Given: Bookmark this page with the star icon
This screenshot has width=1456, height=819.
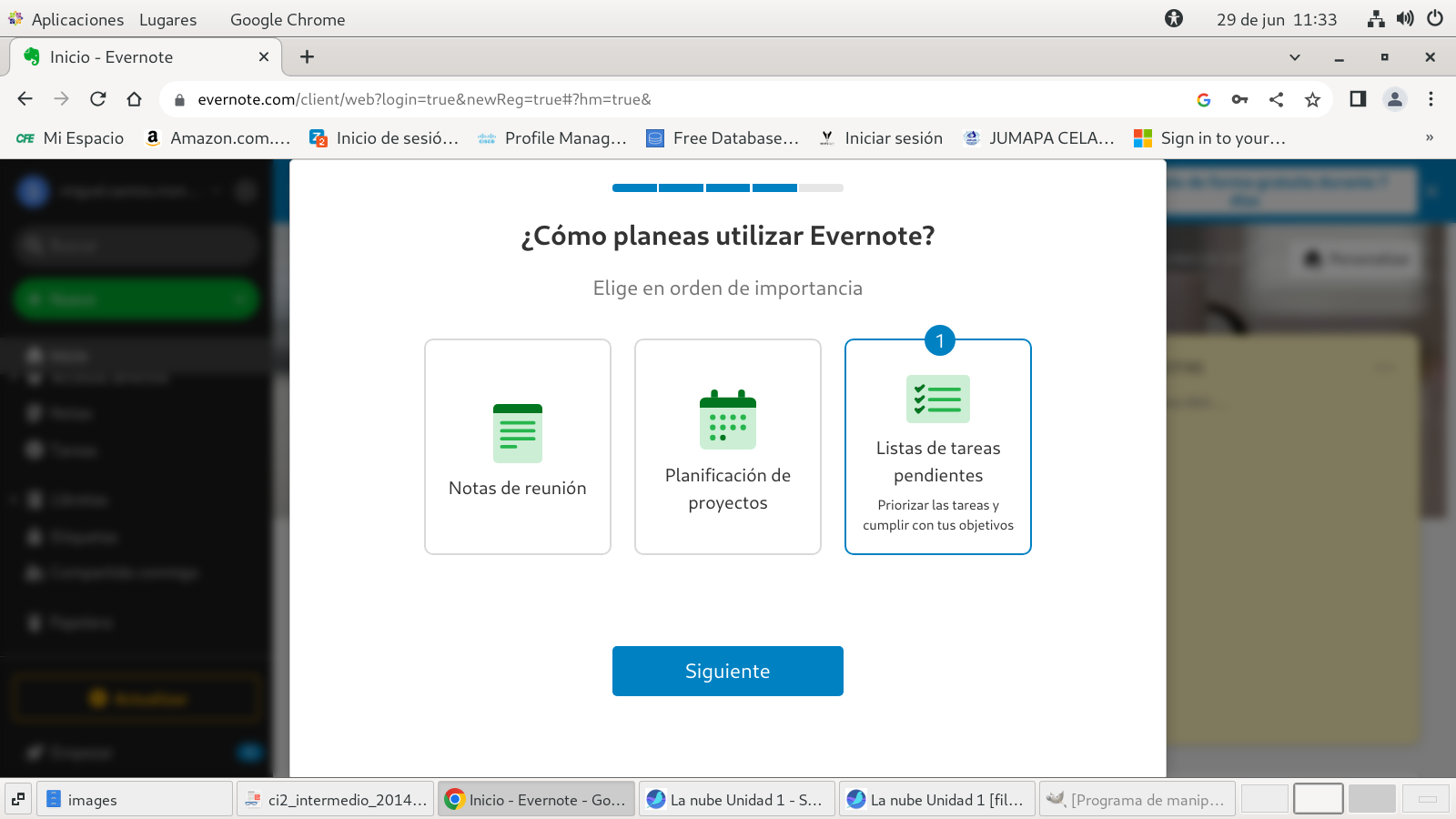Looking at the screenshot, I should click(1312, 99).
